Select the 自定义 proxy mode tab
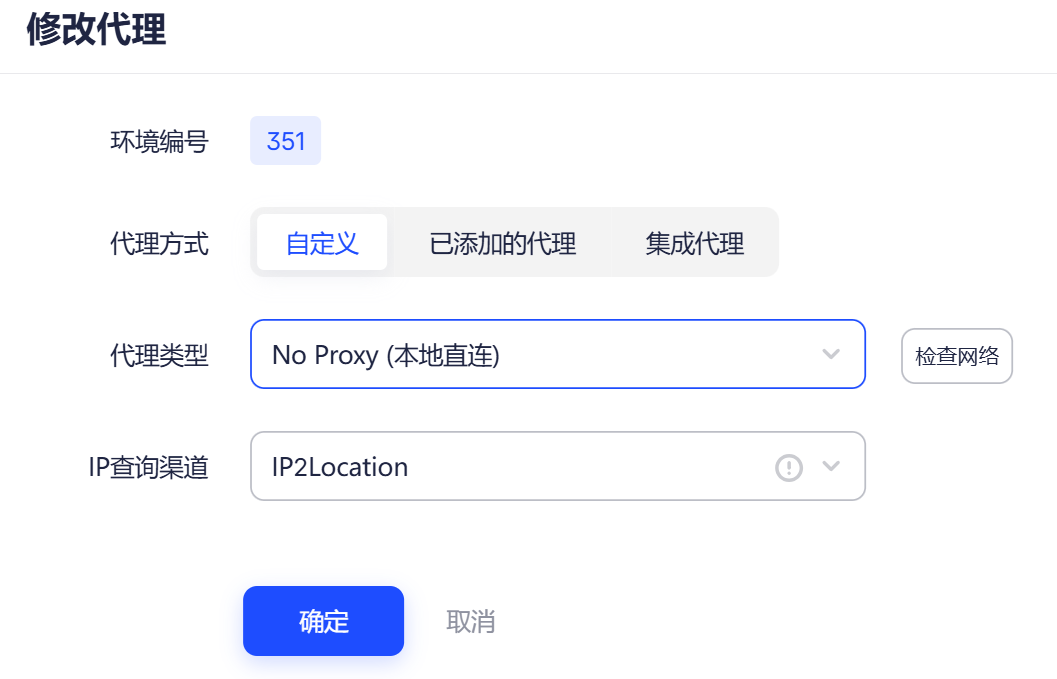The image size is (1057, 679). click(322, 242)
